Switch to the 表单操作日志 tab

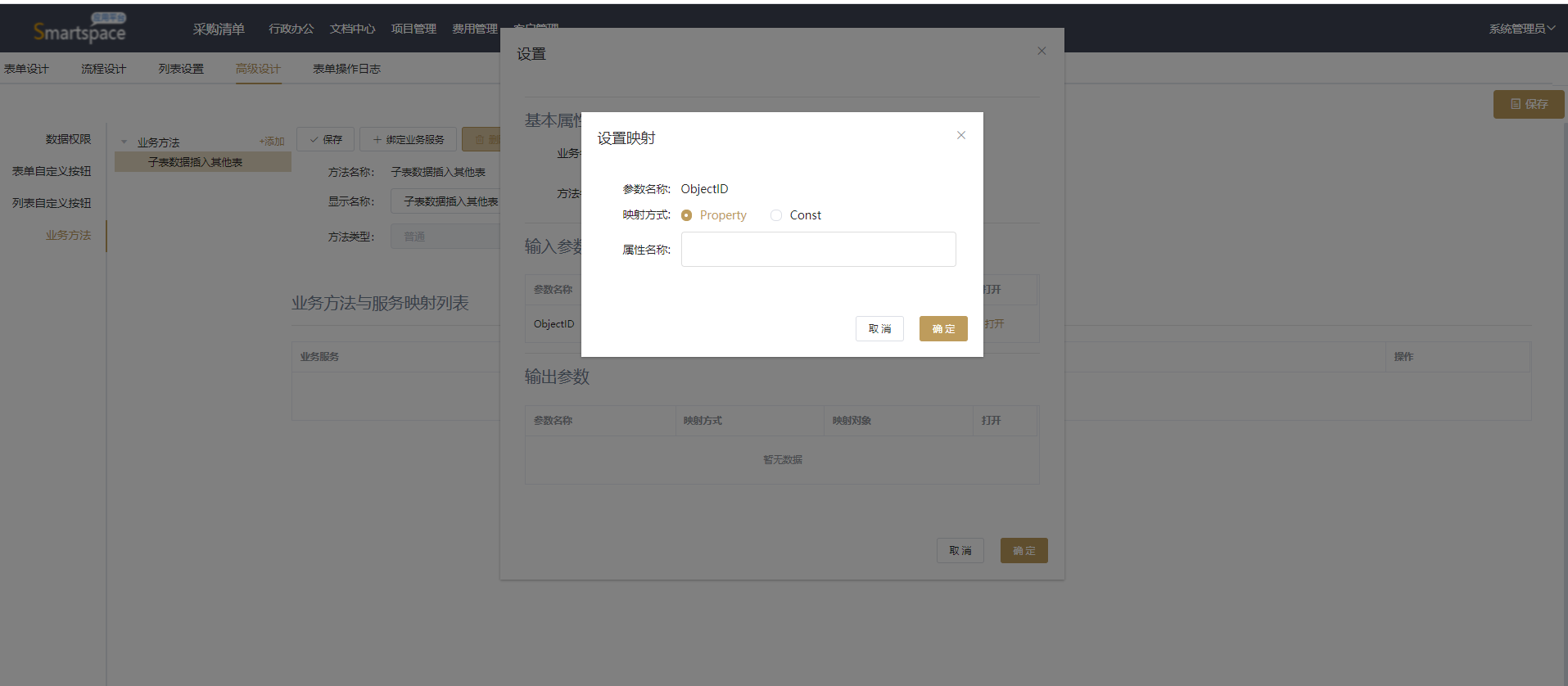(x=346, y=69)
